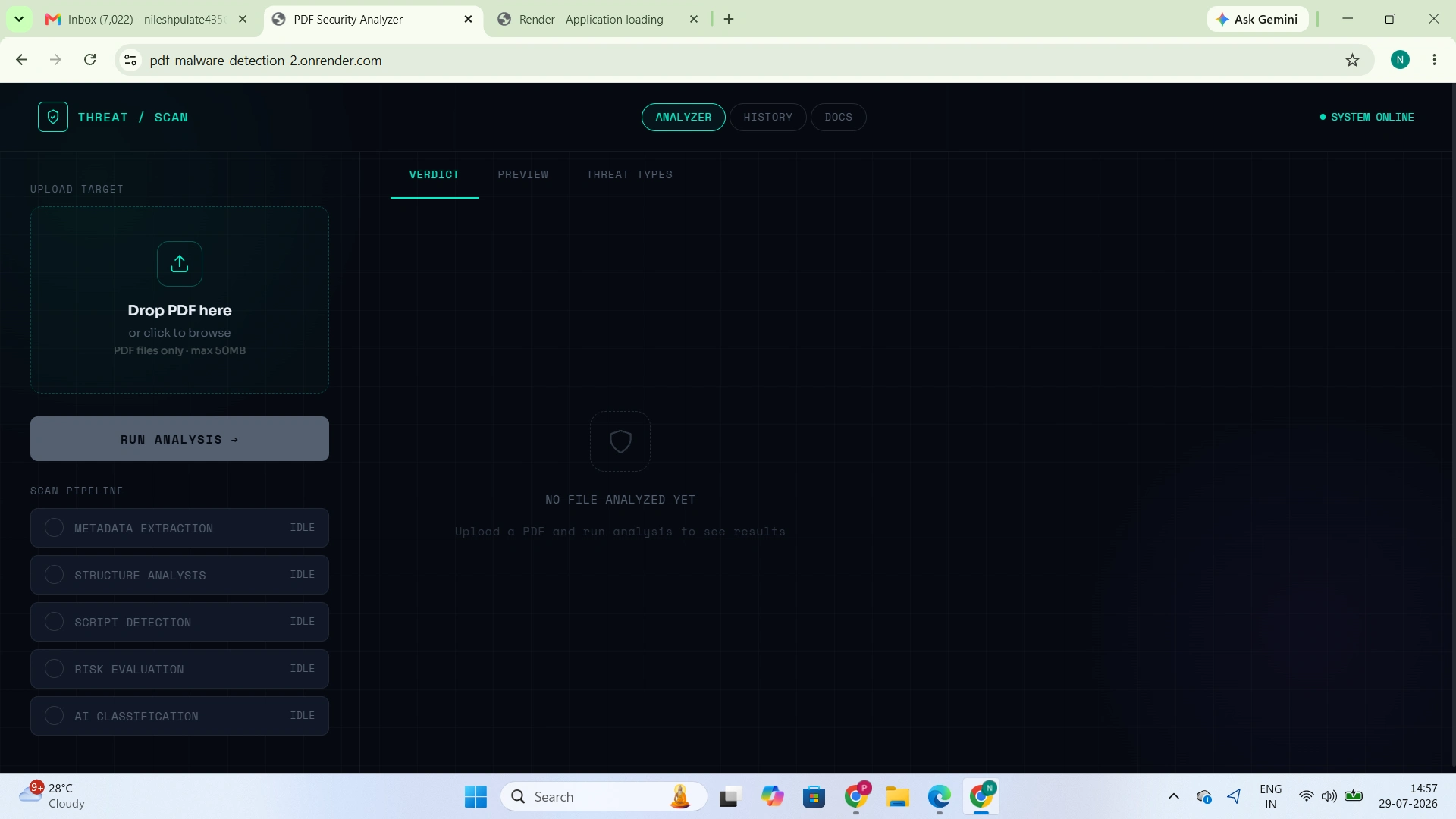The width and height of the screenshot is (1456, 819).
Task: Click the Ask Gemini button
Action: pyautogui.click(x=1257, y=19)
